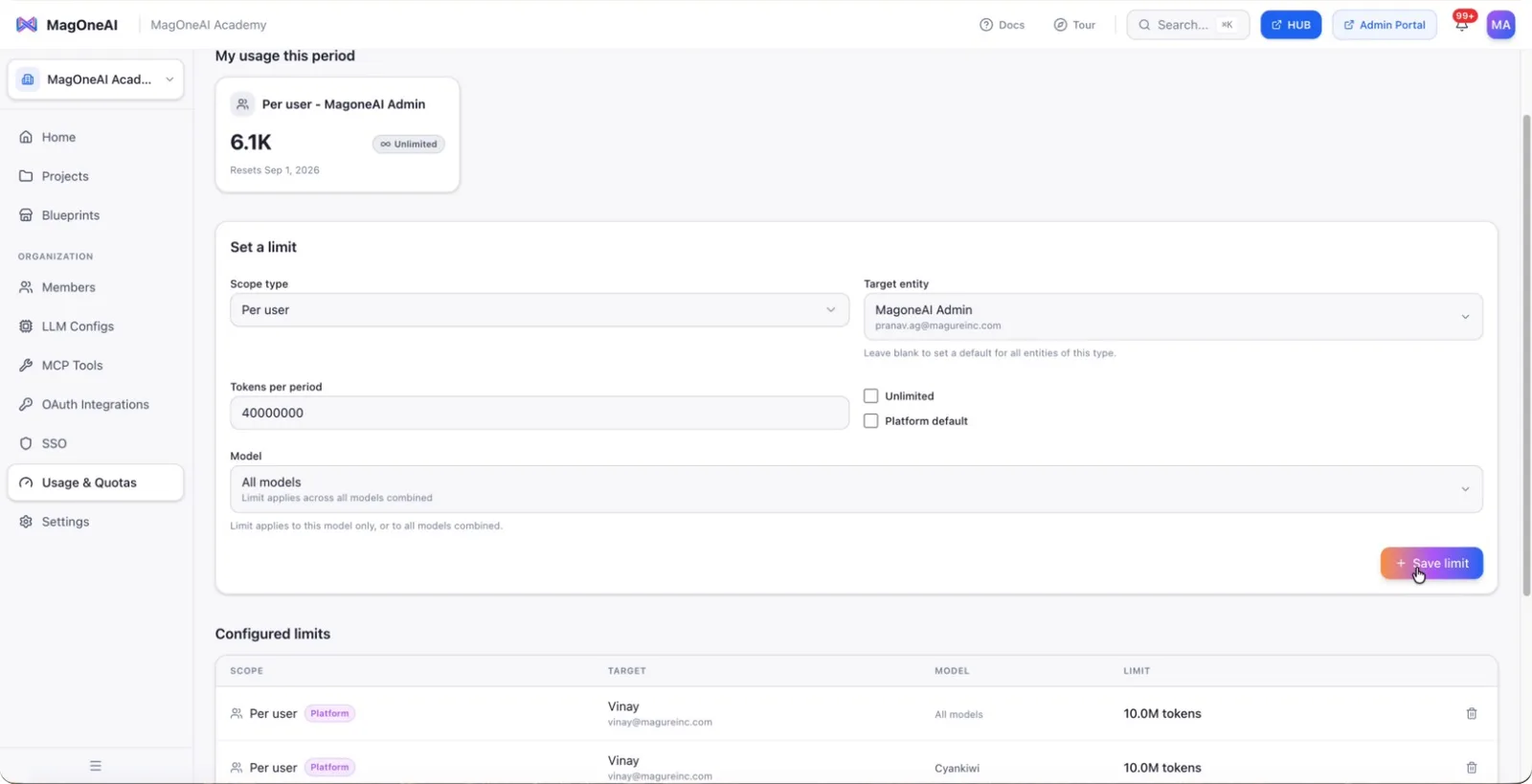Start the Tour
Viewport: 1532px width, 784px height.
coord(1074,25)
